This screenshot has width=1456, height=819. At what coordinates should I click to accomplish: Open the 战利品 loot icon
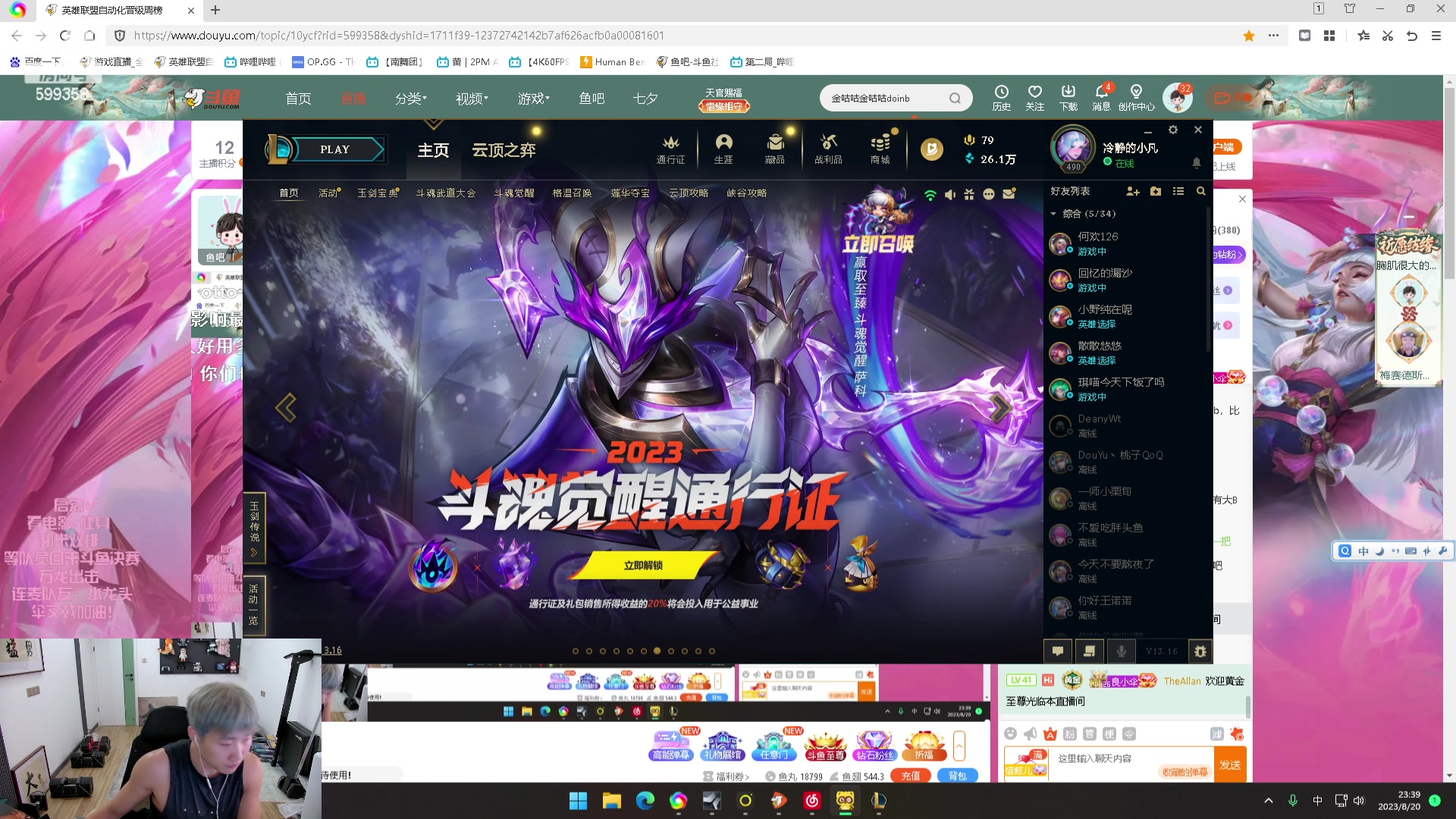(x=828, y=149)
